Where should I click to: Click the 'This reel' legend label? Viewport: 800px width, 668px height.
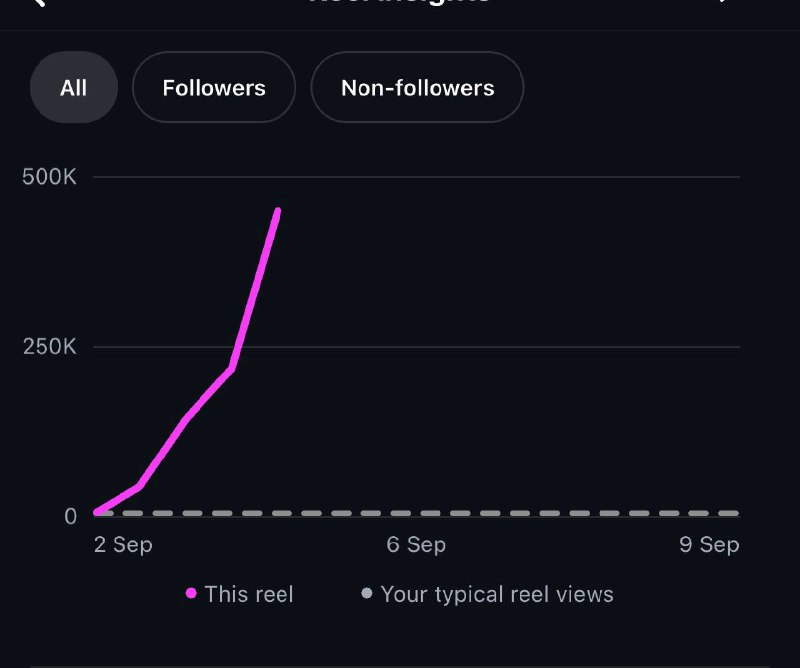[249, 595]
